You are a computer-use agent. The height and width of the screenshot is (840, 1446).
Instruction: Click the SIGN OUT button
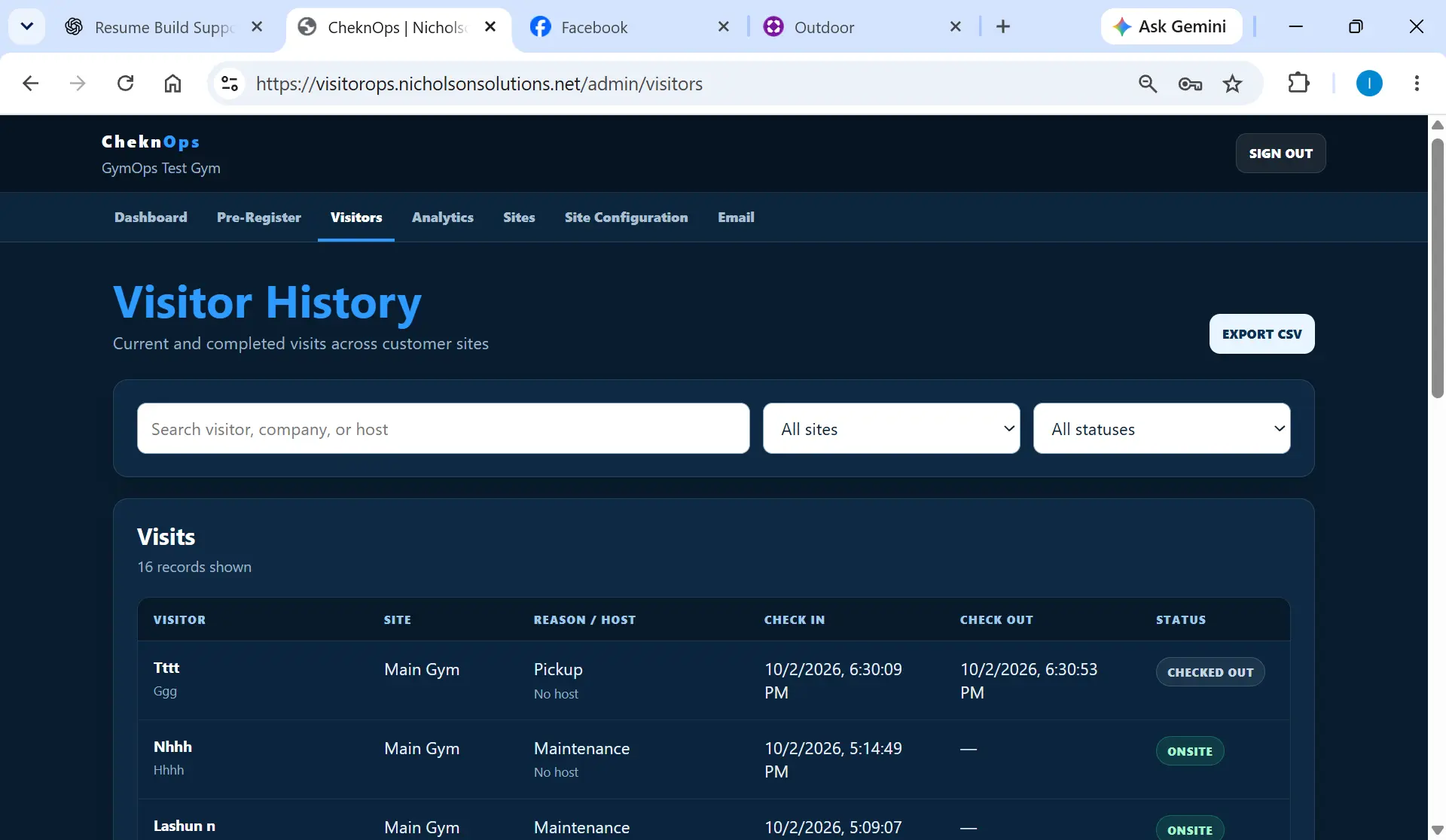pos(1280,154)
